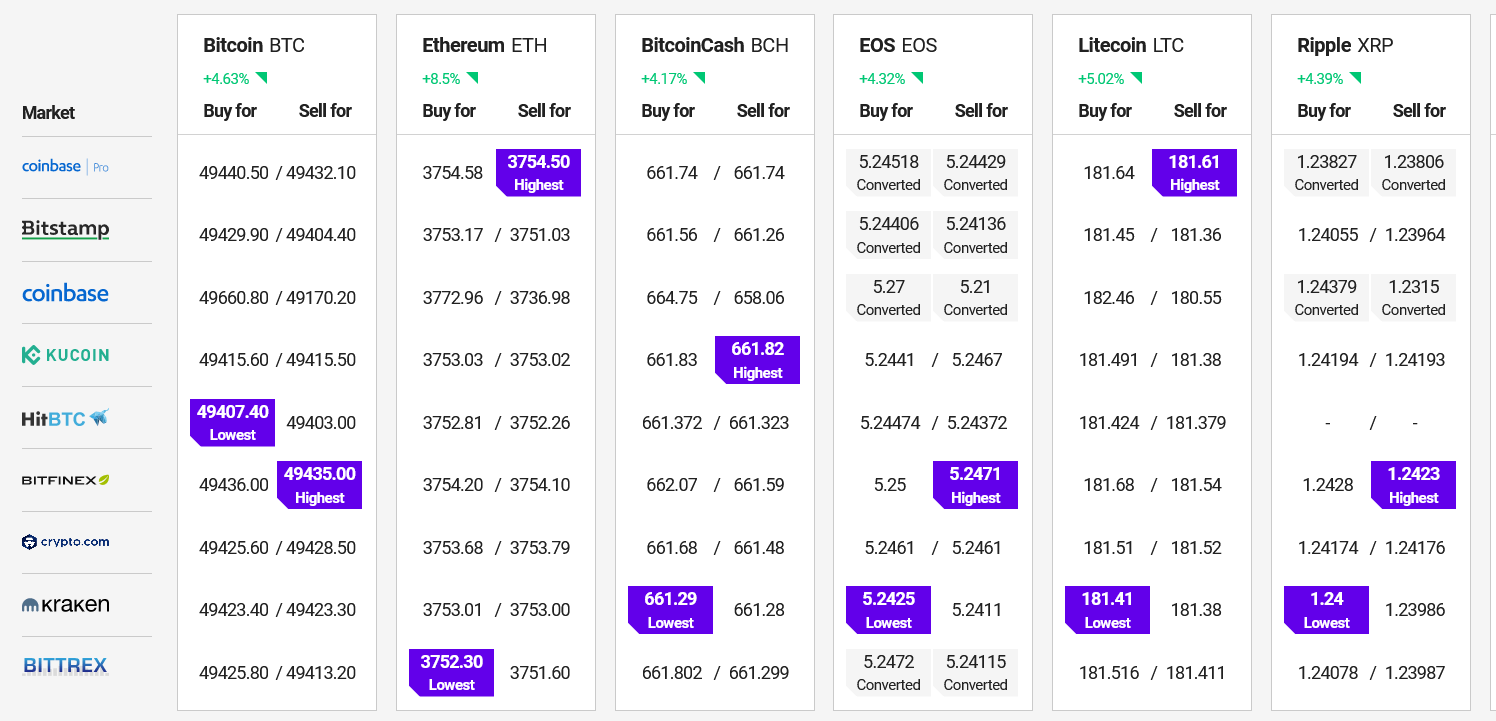Open the Kraken market logo
The image size is (1496, 721).
point(65,605)
